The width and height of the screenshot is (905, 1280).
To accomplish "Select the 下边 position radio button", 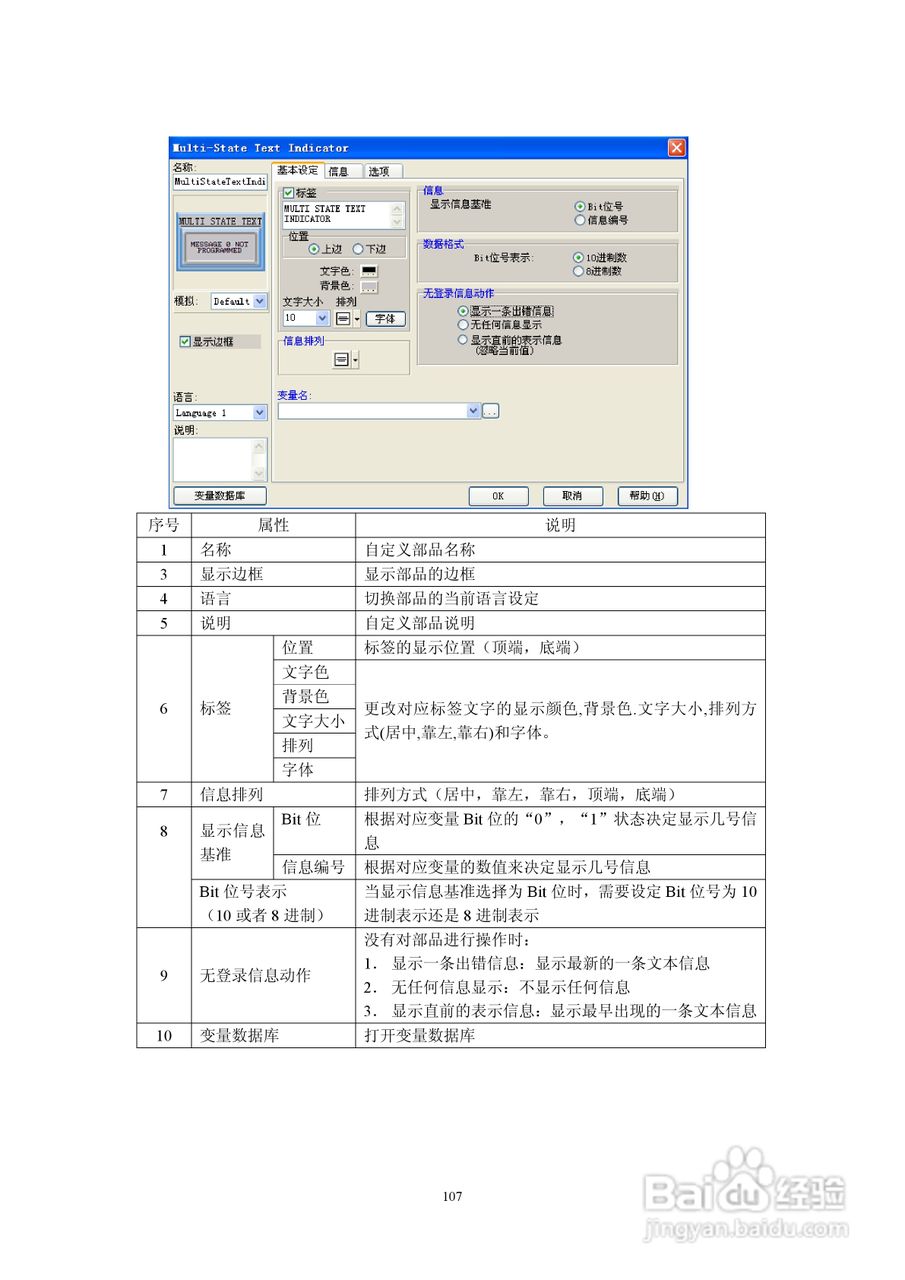I will click(356, 247).
